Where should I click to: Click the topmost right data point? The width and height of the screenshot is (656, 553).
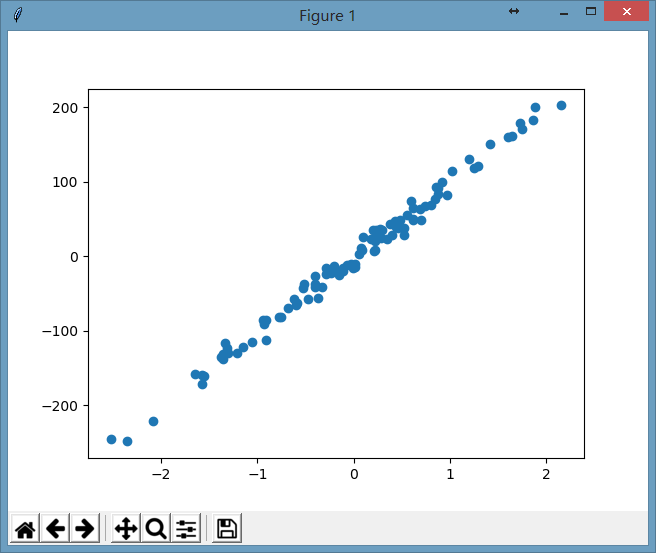(561, 105)
